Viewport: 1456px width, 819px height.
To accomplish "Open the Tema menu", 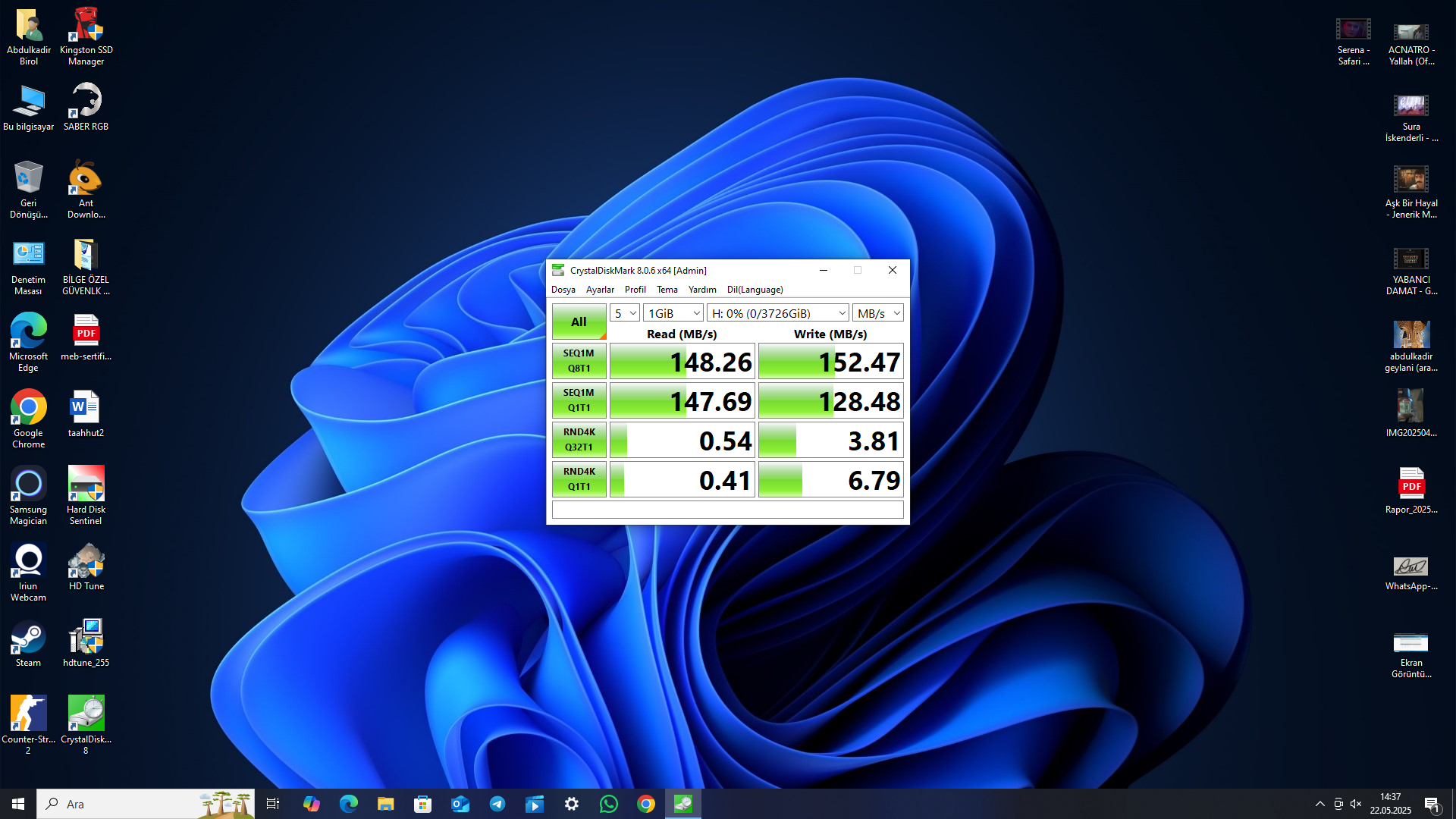I will pyautogui.click(x=667, y=290).
